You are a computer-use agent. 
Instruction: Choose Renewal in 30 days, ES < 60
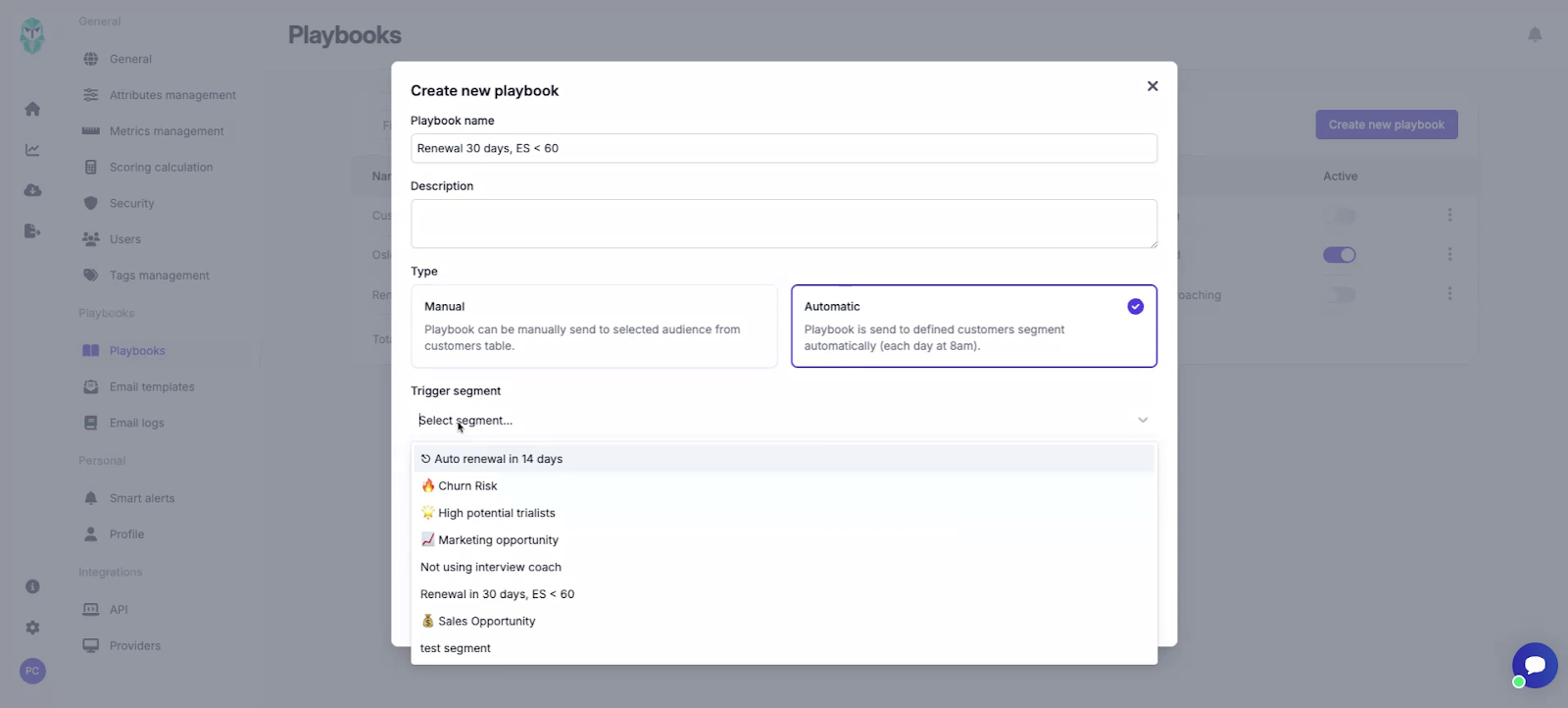click(x=497, y=594)
